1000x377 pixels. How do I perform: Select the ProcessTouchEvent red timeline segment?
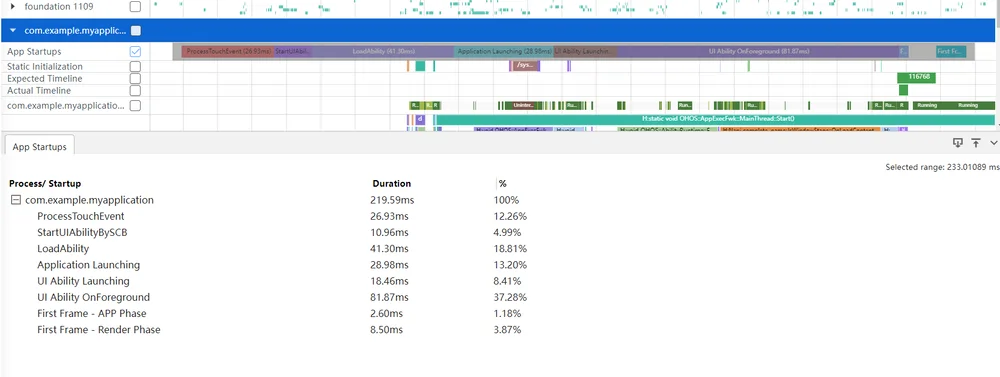pos(228,51)
